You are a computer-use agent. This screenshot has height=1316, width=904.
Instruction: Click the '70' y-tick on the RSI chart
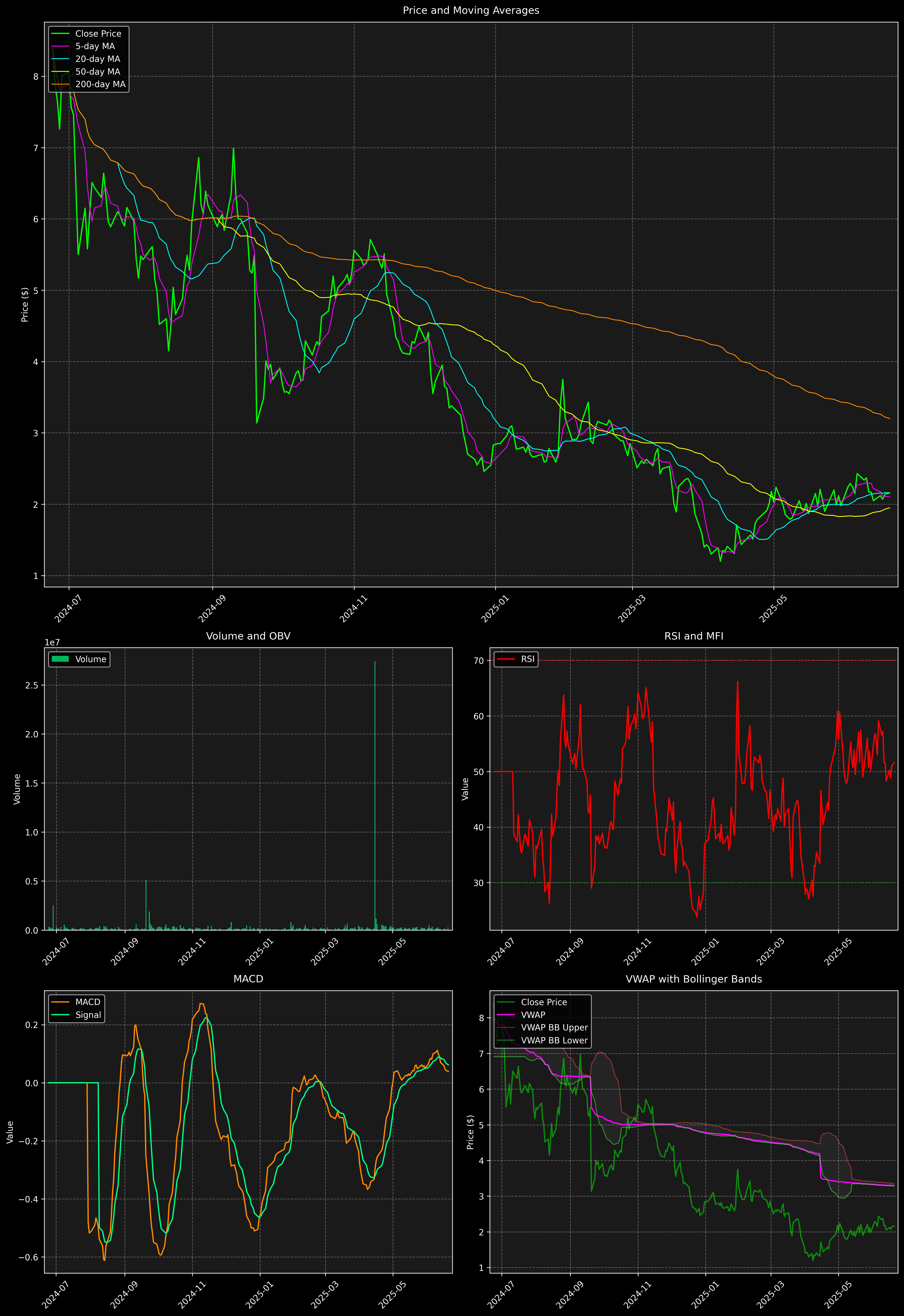(x=479, y=660)
